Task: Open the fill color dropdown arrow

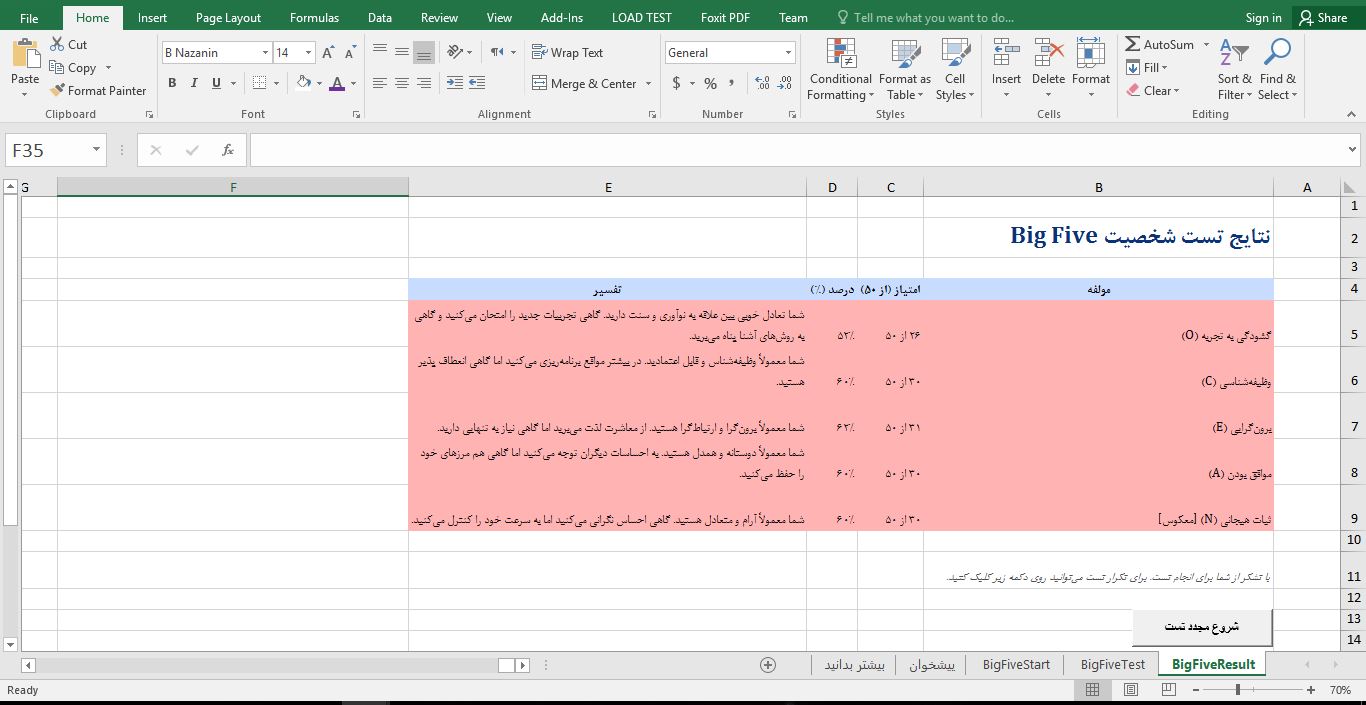Action: 319,83
